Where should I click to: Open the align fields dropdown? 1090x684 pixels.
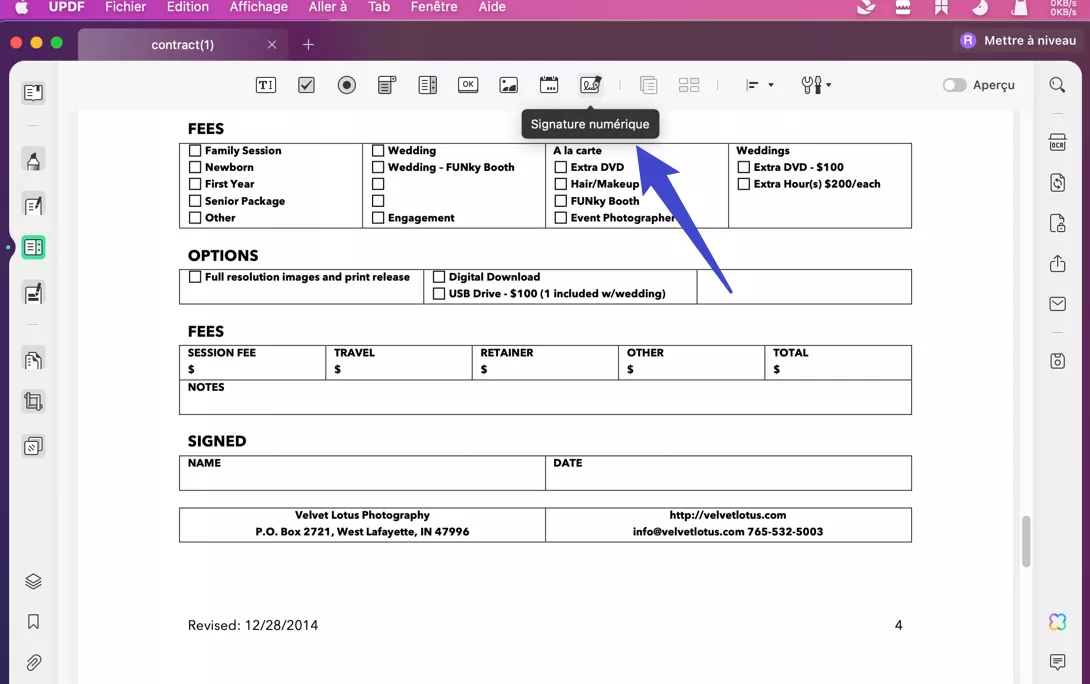coord(759,85)
